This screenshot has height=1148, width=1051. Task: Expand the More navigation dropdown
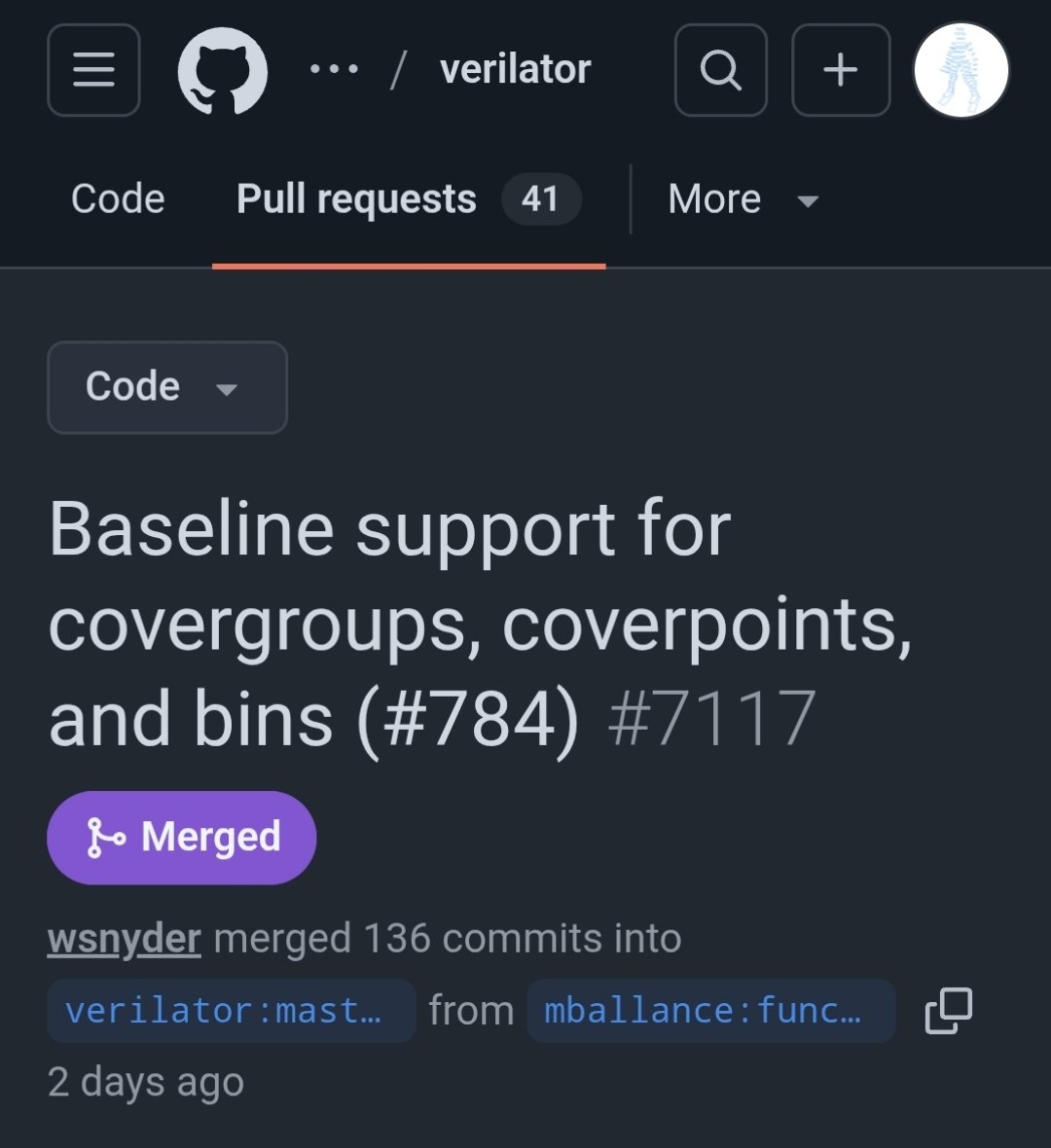click(743, 199)
